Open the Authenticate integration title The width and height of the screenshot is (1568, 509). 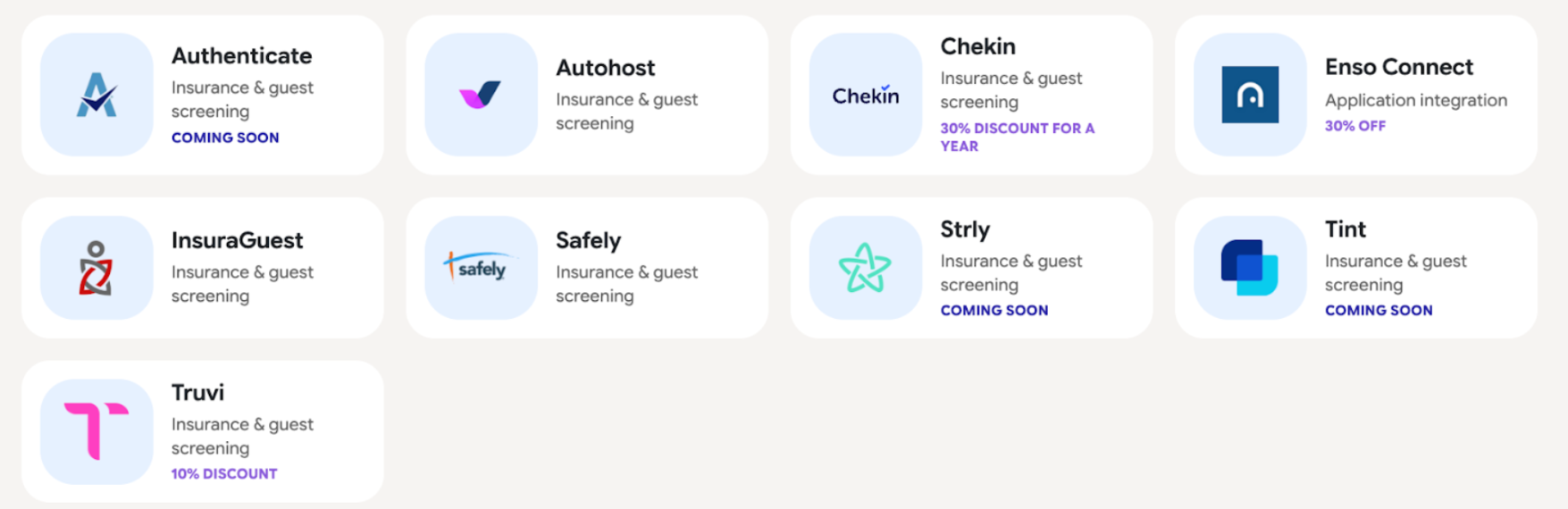[241, 56]
